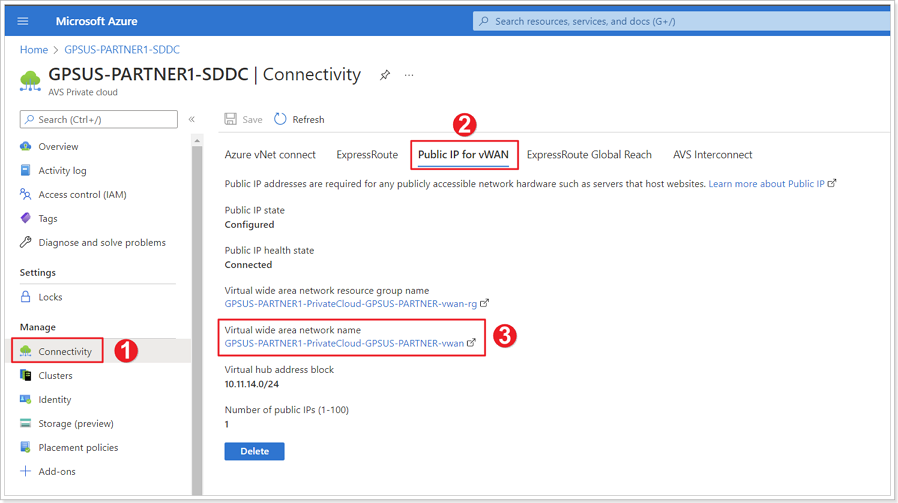Click the purple Tags icon

tap(25, 218)
